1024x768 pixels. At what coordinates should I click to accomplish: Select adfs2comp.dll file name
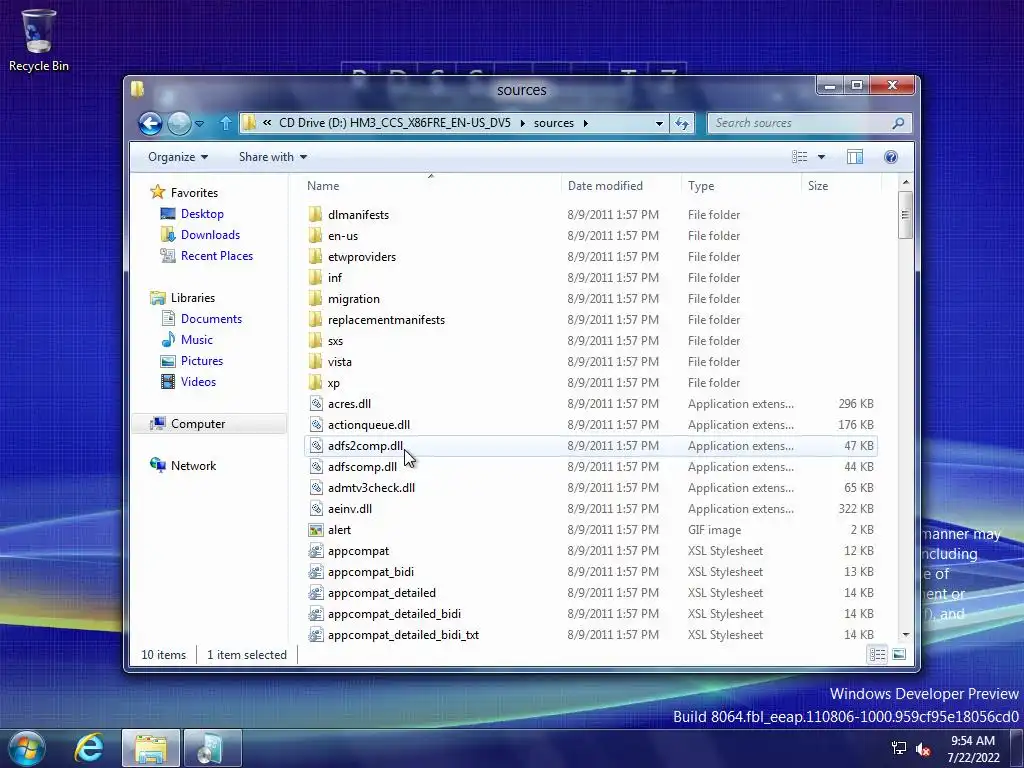365,445
